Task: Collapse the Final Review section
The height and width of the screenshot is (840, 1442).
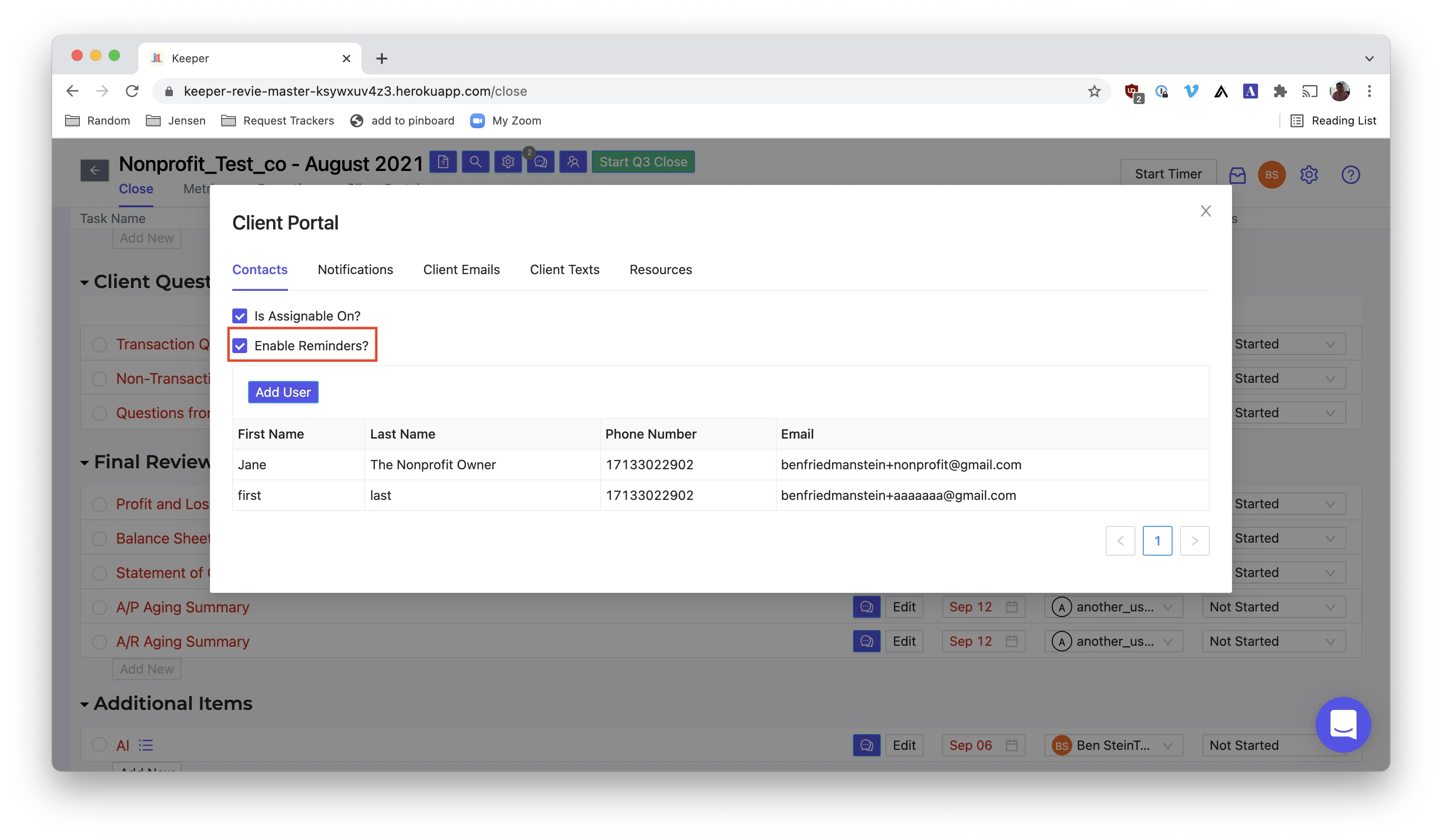Action: click(85, 463)
